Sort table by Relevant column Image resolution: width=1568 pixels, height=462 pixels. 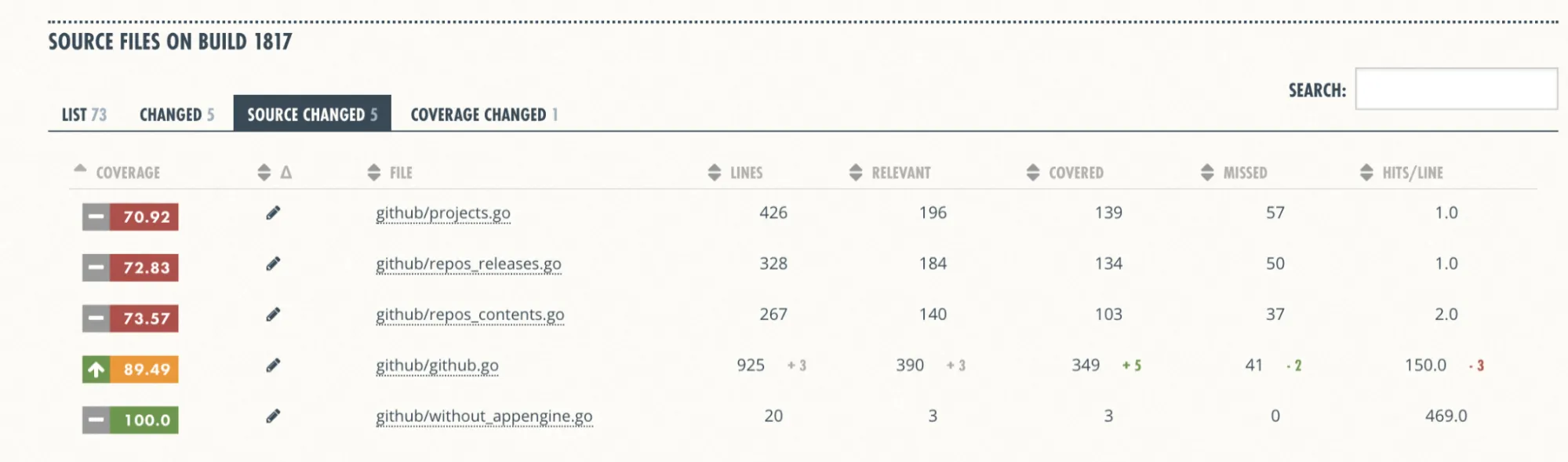pyautogui.click(x=900, y=173)
